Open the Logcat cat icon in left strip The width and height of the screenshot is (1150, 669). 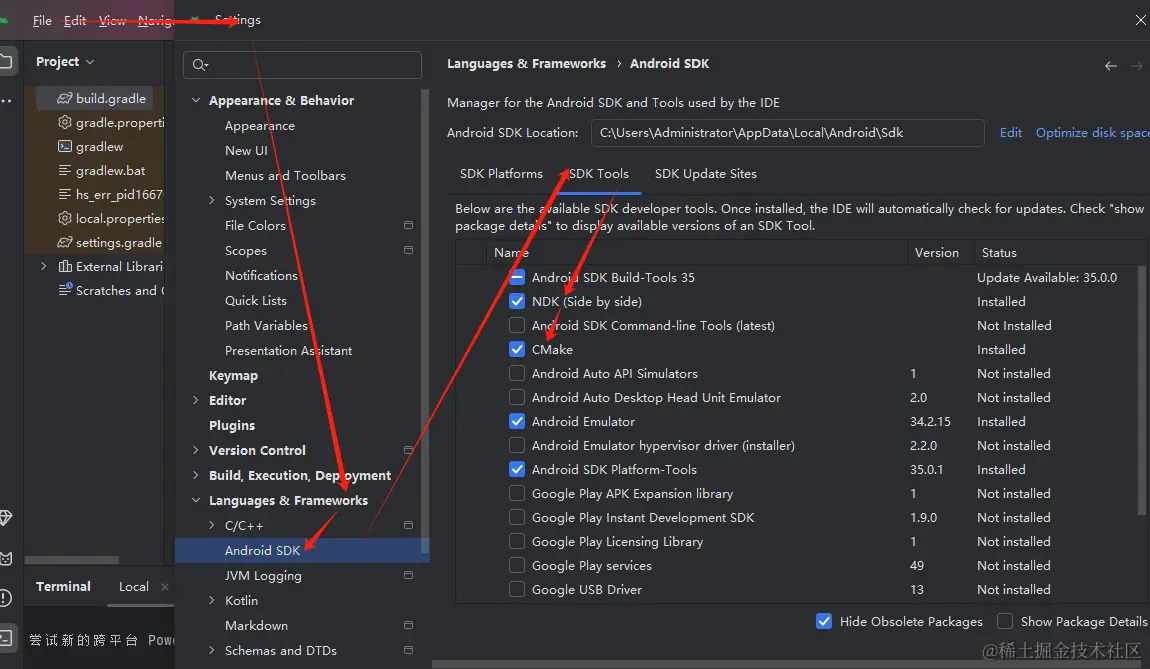[6, 558]
